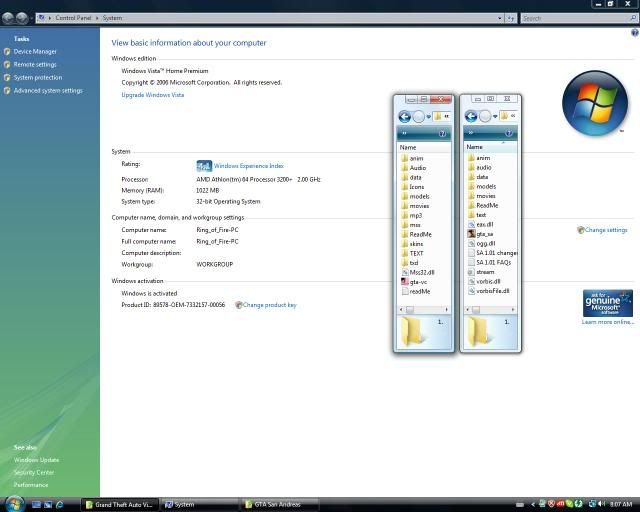
Task: Select vorbis.dll in San Andreas window
Action: click(484, 281)
